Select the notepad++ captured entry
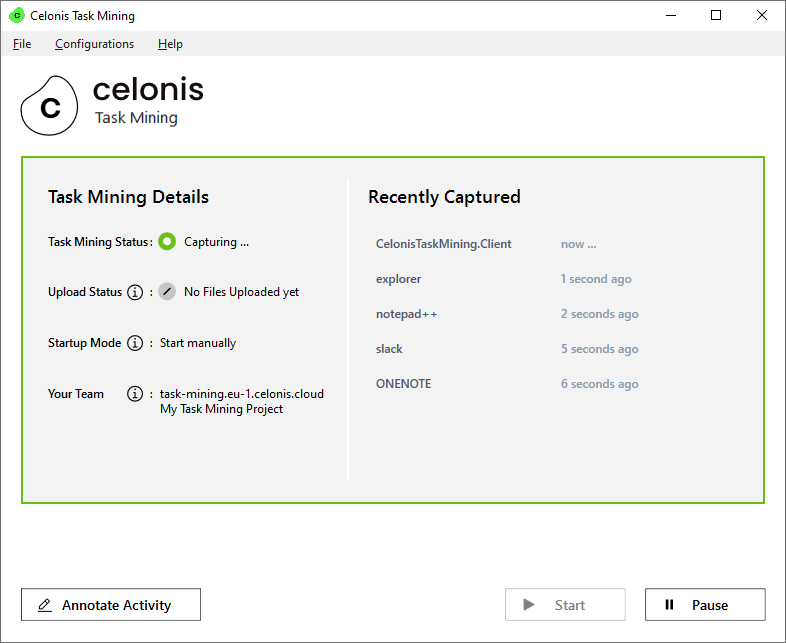This screenshot has height=643, width=786. click(407, 314)
